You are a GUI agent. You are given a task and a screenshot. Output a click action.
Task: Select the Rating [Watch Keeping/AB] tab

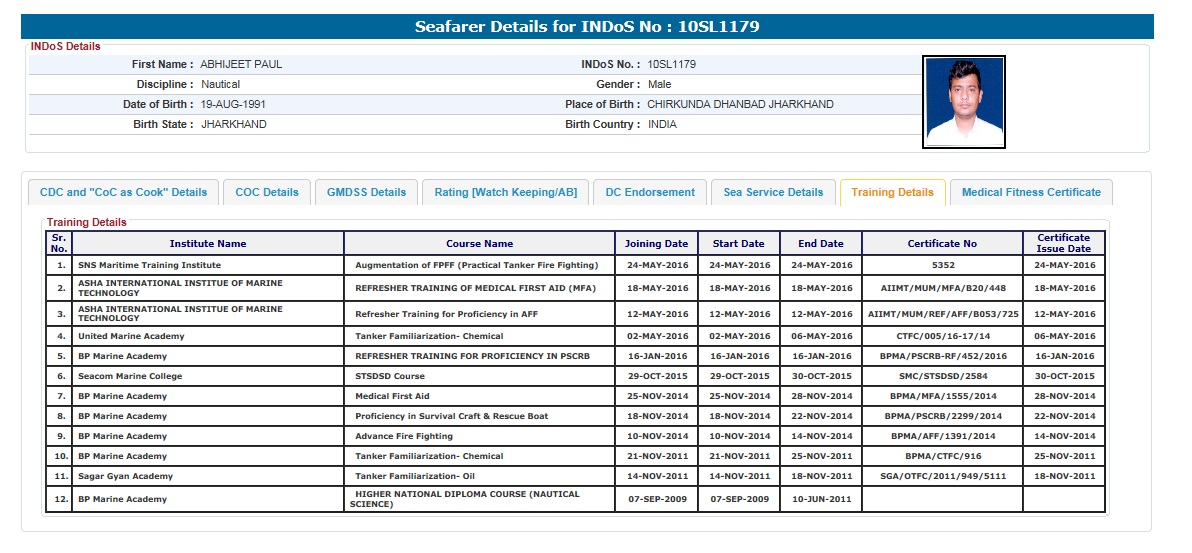pos(505,192)
